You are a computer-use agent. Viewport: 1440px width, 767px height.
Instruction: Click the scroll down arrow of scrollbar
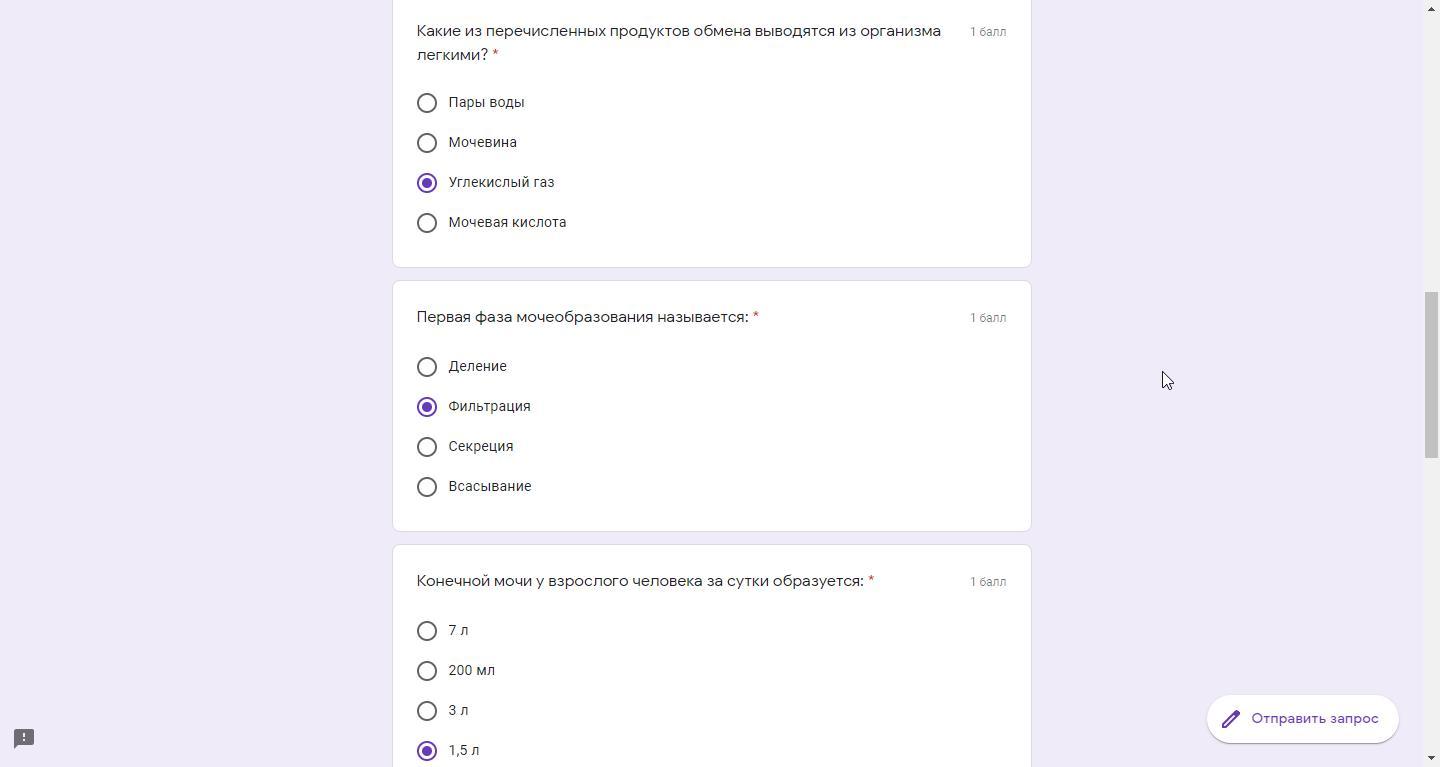pyautogui.click(x=1432, y=759)
